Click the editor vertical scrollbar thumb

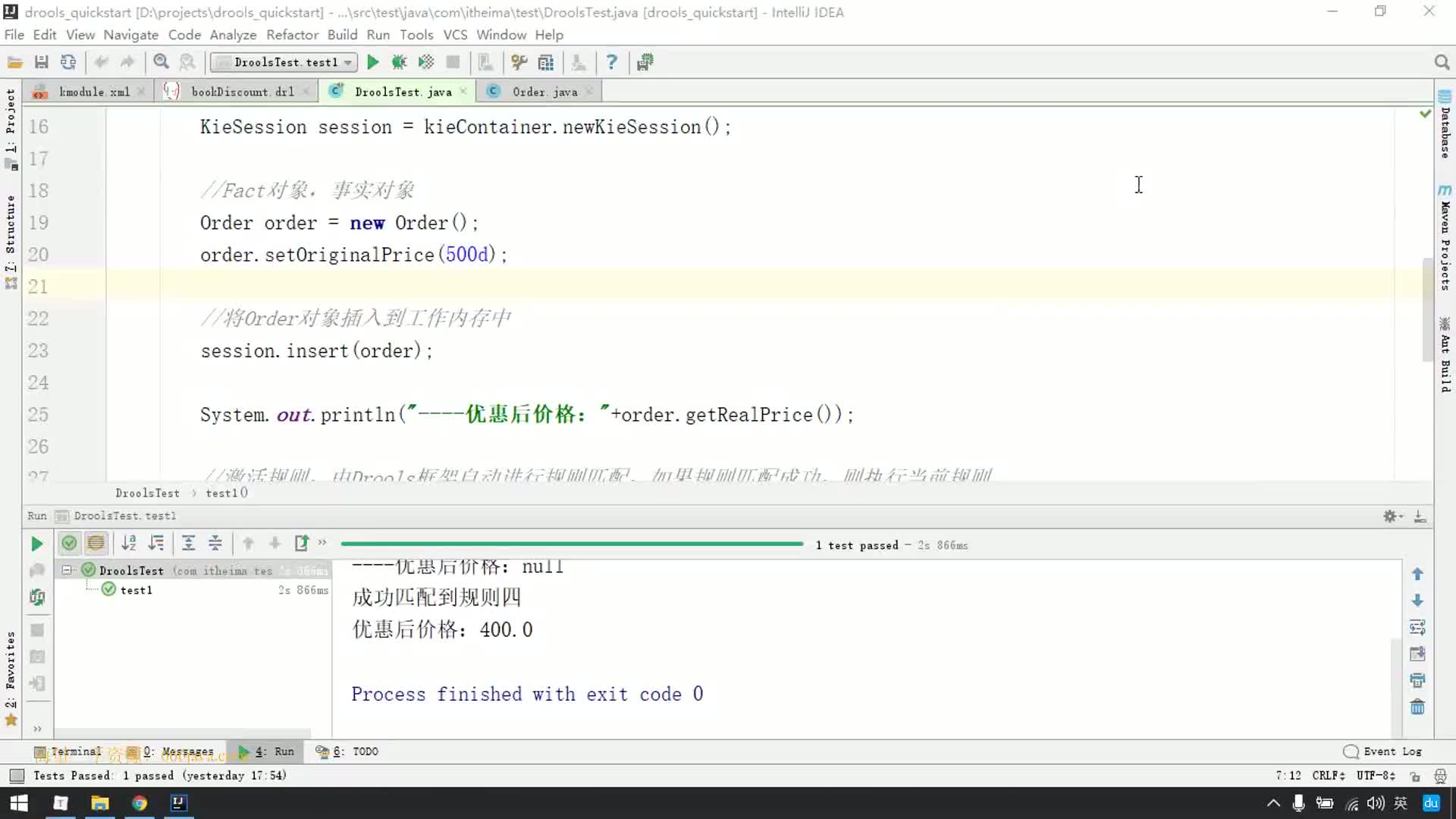[1426, 311]
